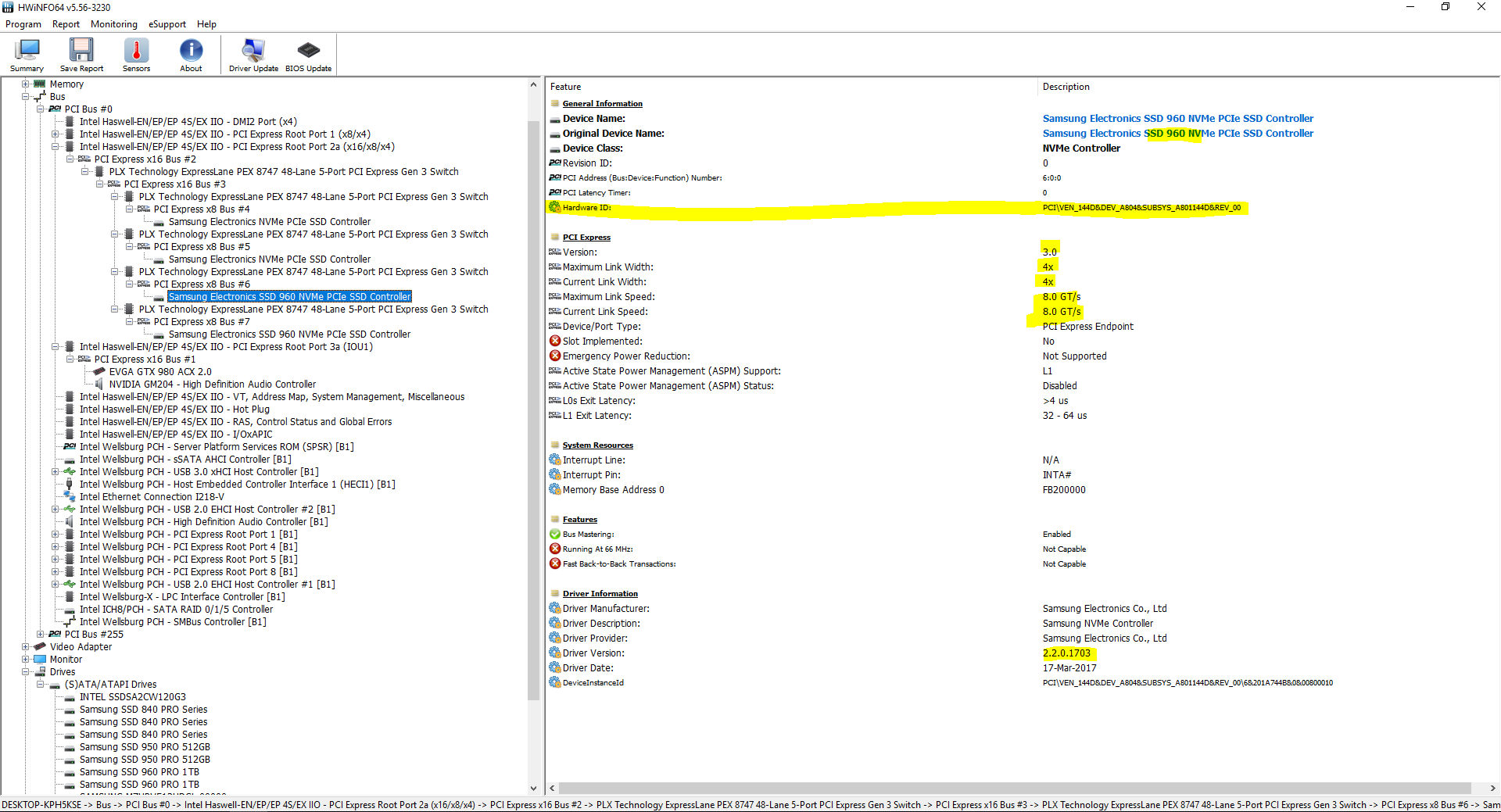This screenshot has width=1501, height=812.
Task: Expand the Monitor tree node
Action: [26, 659]
